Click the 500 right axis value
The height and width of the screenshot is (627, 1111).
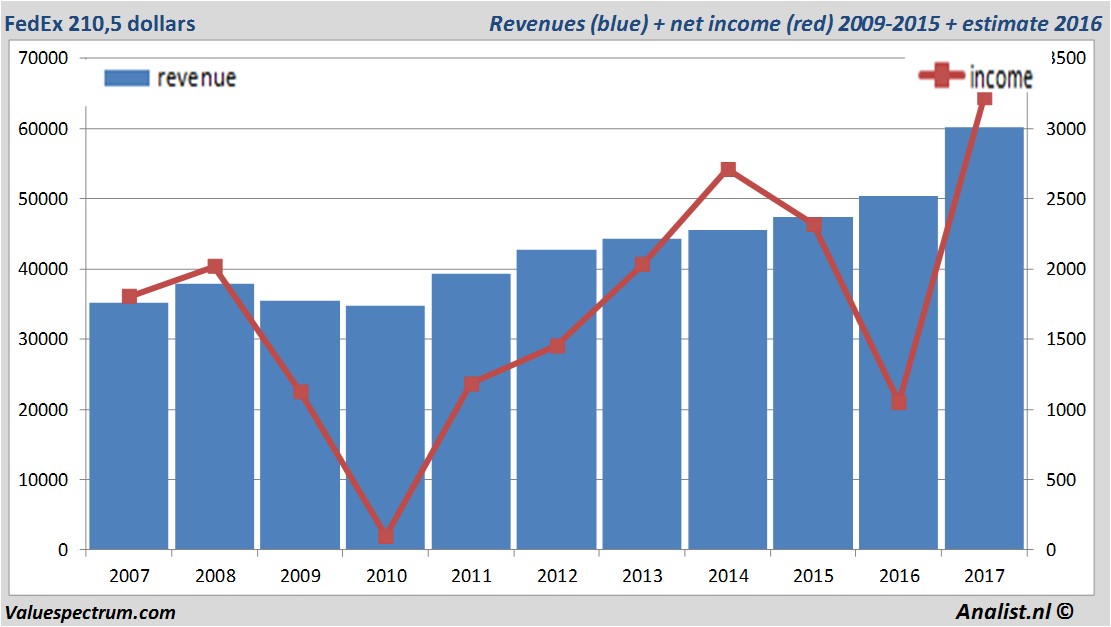1060,480
